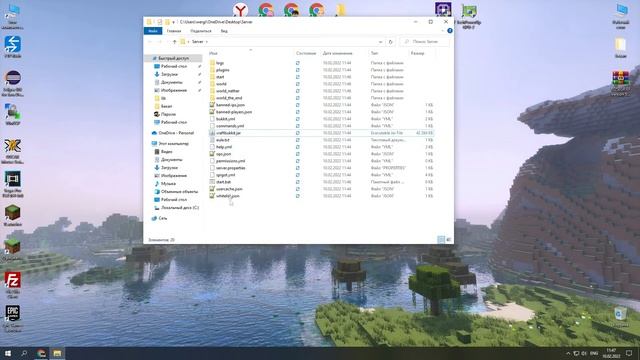Open the Главная ribbon tab
Screen dimensions: 640x360
(x=174, y=31)
